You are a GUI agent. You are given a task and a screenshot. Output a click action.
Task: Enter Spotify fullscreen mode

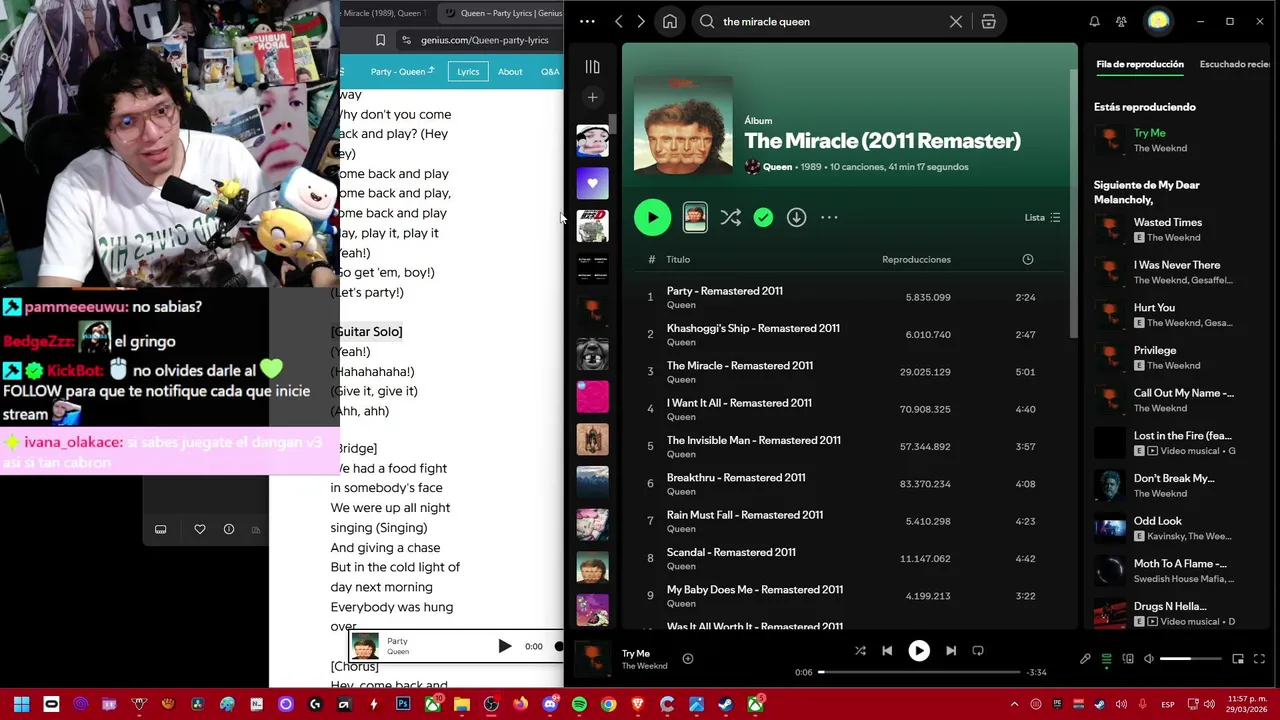(1259, 659)
